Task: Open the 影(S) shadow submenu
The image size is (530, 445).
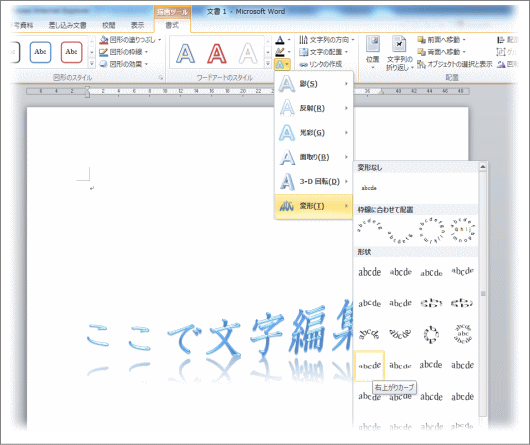Action: (x=314, y=84)
